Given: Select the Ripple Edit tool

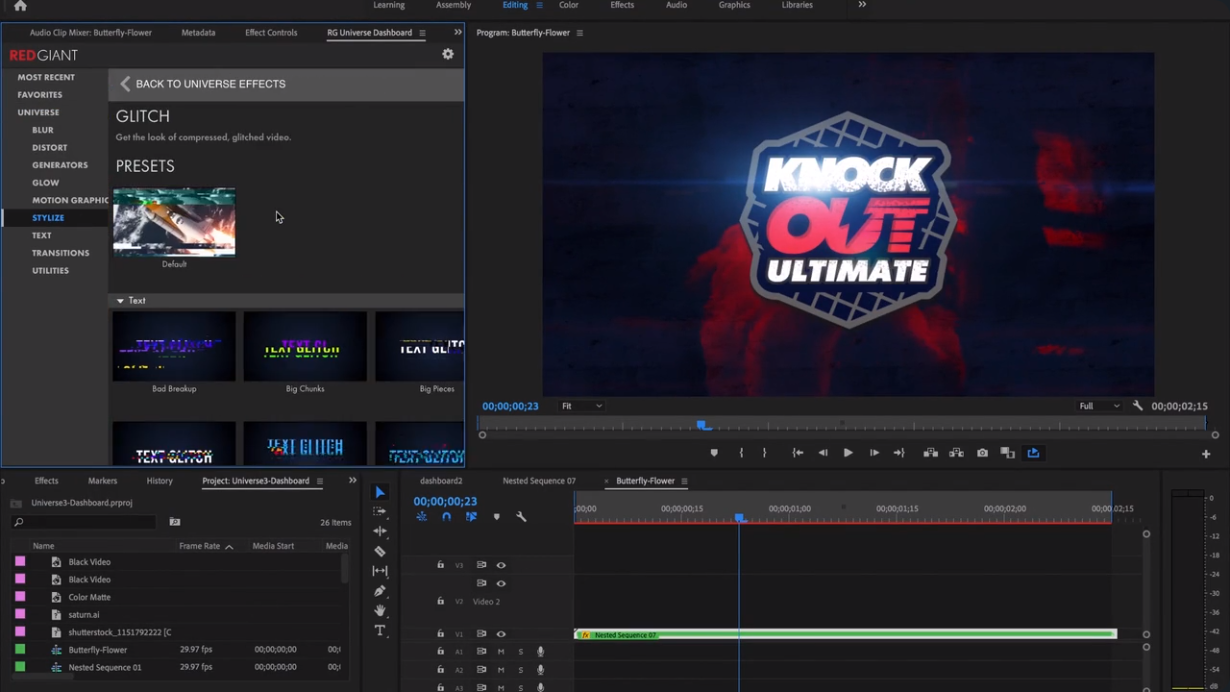Looking at the screenshot, I should 380,531.
